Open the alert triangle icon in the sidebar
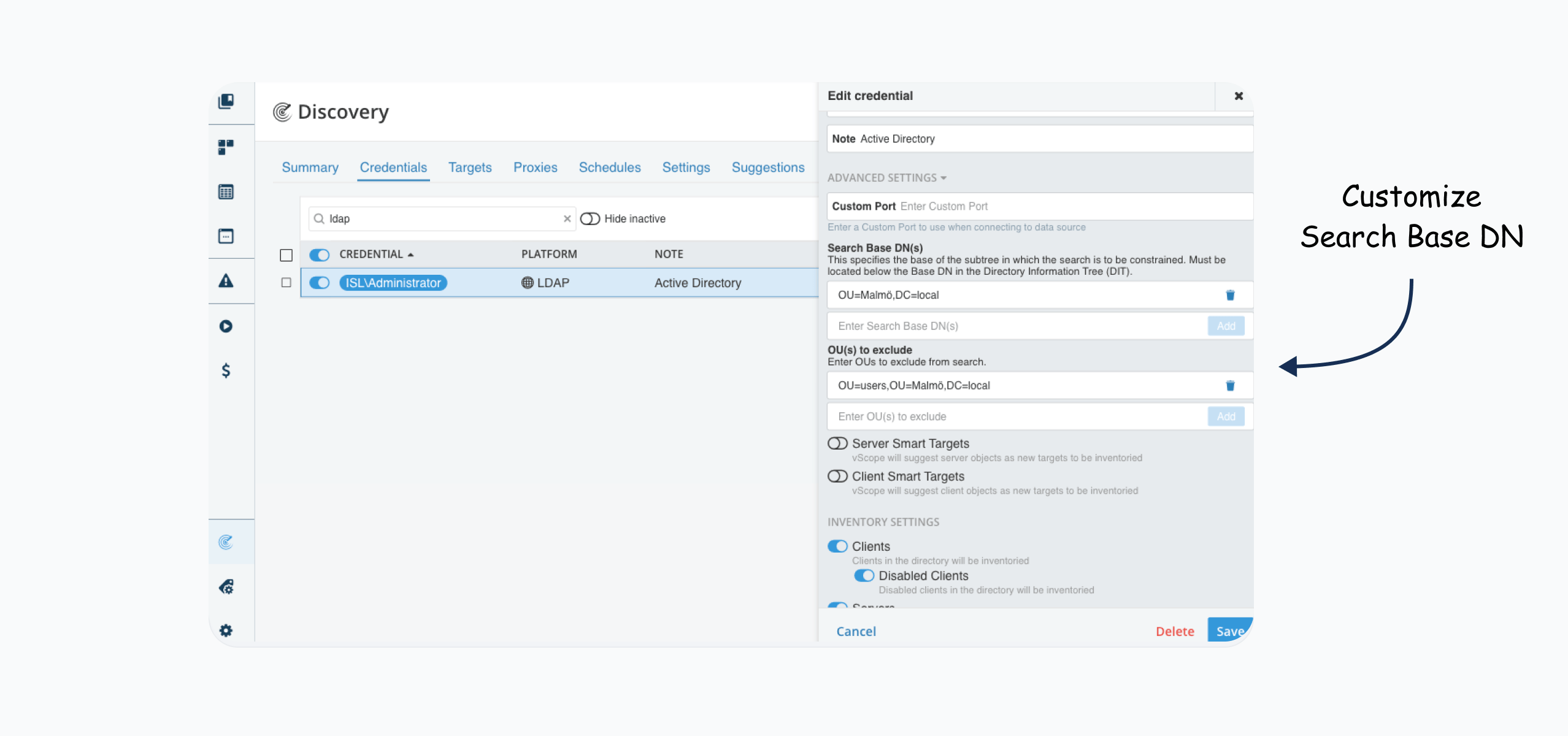 tap(226, 281)
